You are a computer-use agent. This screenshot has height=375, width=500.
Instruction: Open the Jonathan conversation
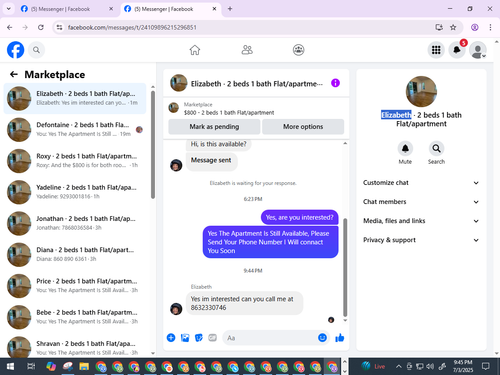75,223
